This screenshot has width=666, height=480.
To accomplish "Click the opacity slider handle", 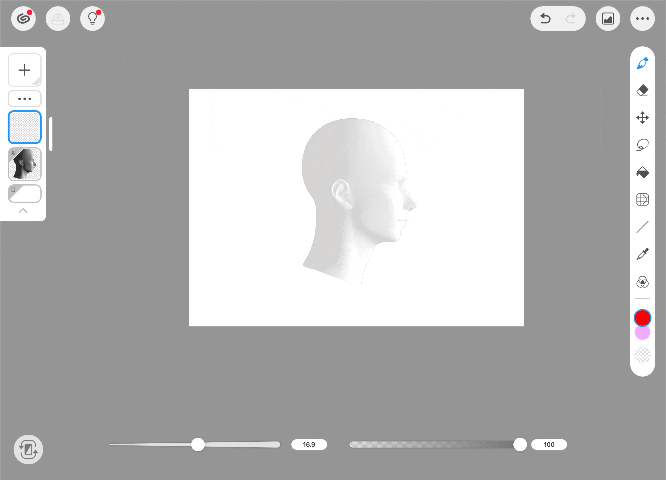I will 520,445.
